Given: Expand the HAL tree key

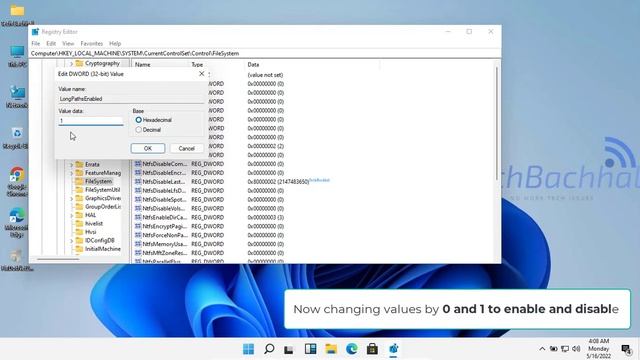Looking at the screenshot, I should 71,216.
